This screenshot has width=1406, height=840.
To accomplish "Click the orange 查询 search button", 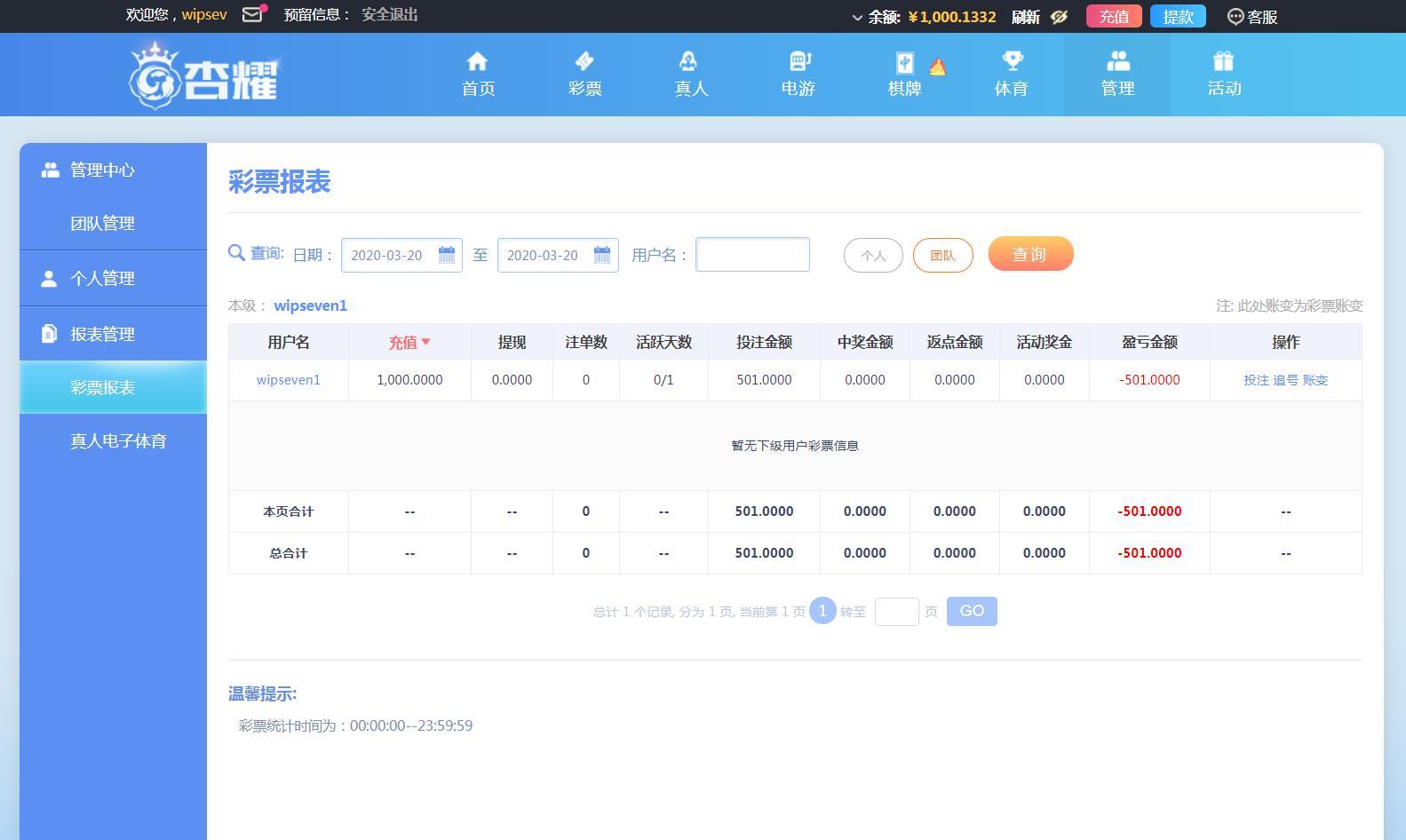I will pos(1030,254).
